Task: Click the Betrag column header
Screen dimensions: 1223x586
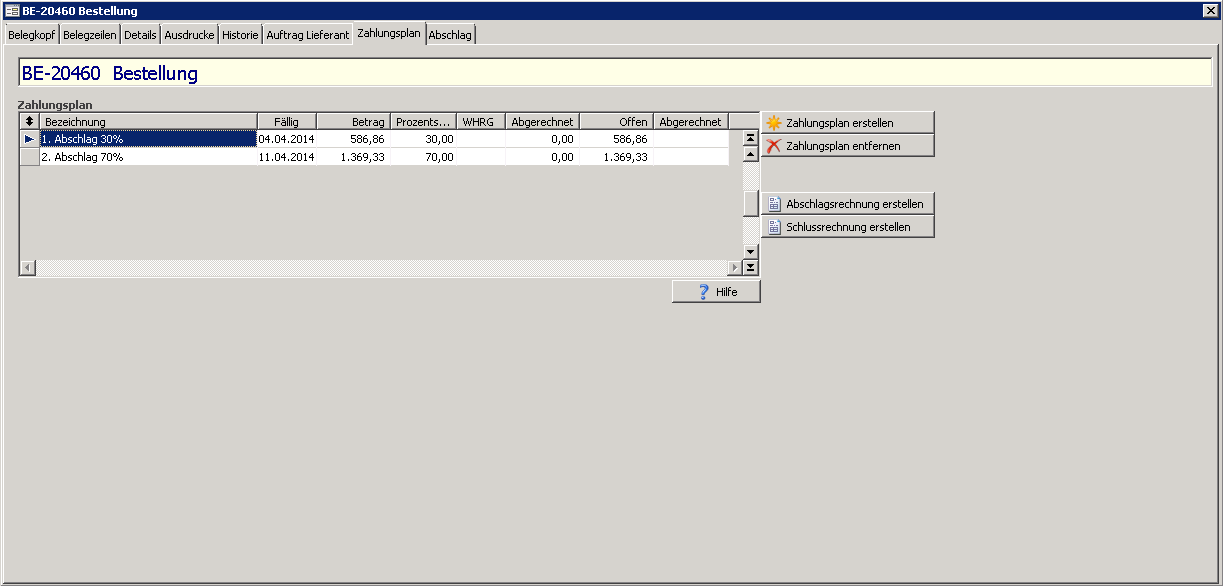Action: (353, 121)
